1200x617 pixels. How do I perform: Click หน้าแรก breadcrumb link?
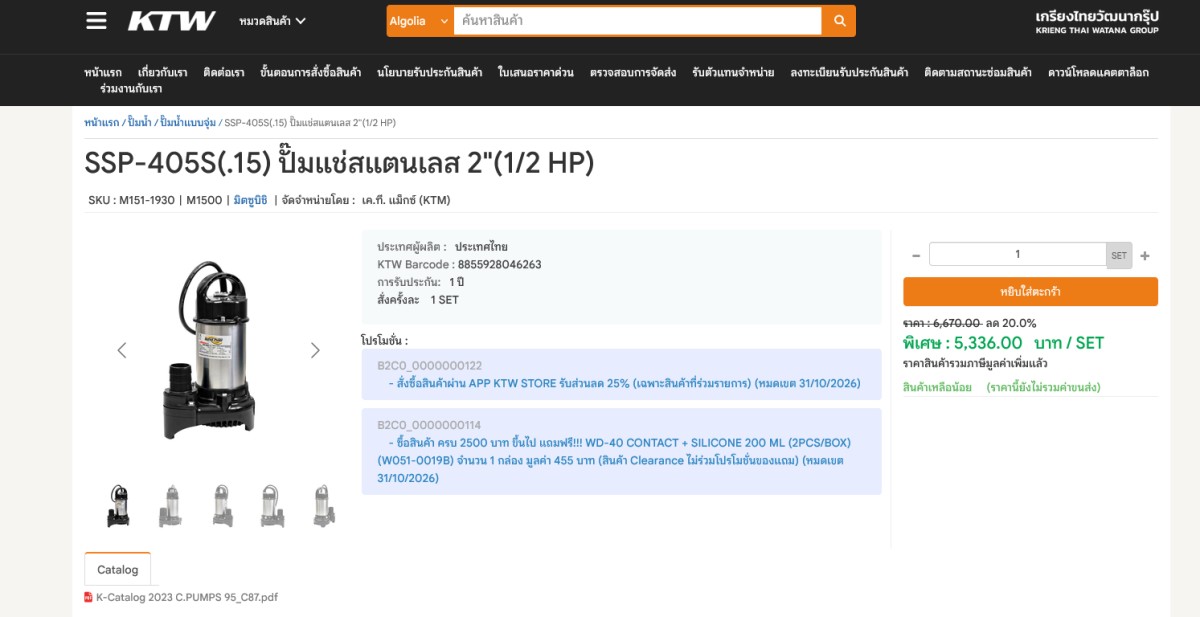point(101,122)
